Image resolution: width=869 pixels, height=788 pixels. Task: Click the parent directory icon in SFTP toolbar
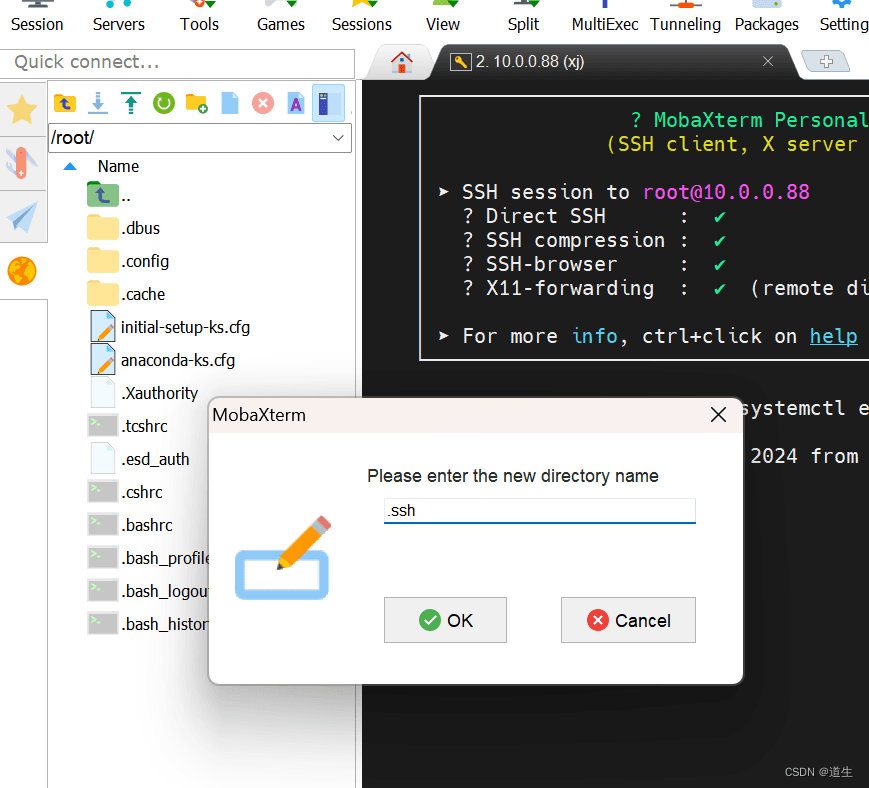pos(65,104)
